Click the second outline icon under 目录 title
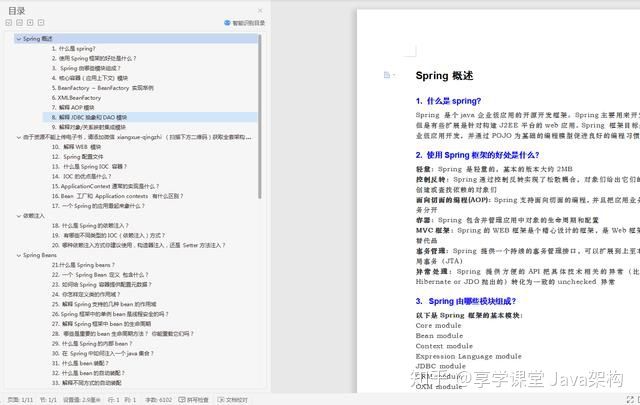The height and width of the screenshot is (405, 640). [19, 23]
